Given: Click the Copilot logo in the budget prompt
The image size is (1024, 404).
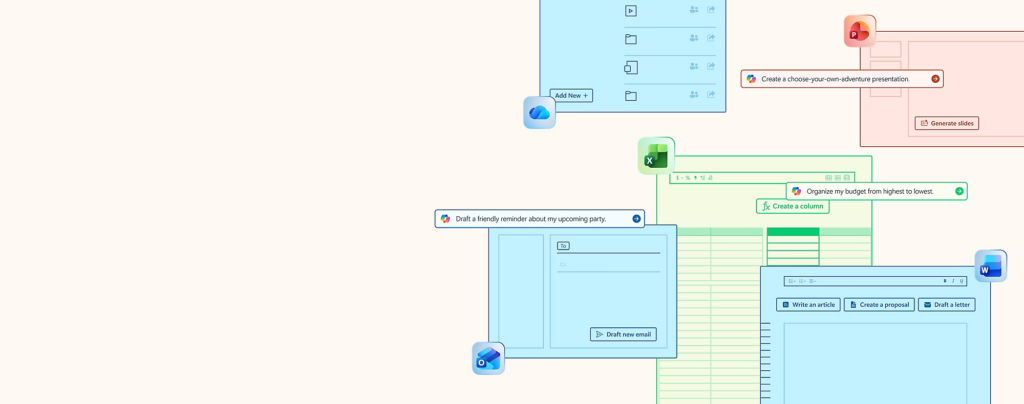Looking at the screenshot, I should (796, 191).
